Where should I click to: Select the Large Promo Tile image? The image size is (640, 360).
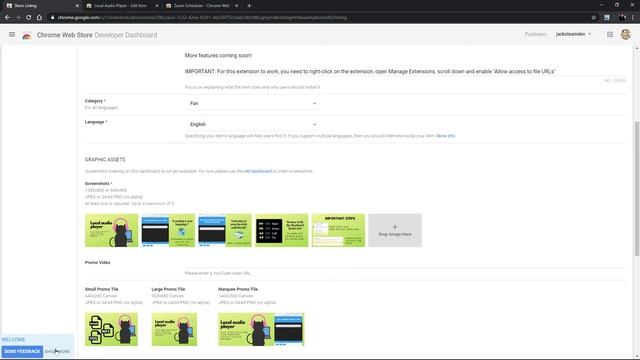click(x=174, y=329)
